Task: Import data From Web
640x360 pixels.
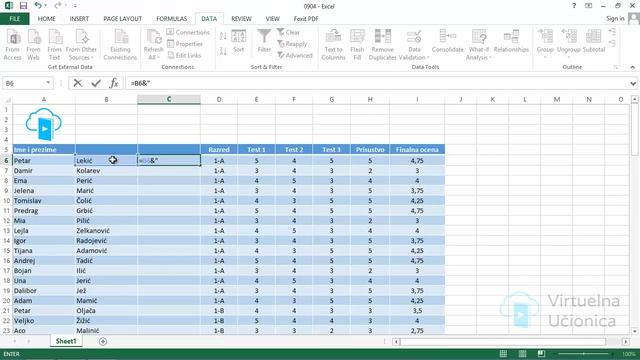Action: pyautogui.click(x=33, y=45)
